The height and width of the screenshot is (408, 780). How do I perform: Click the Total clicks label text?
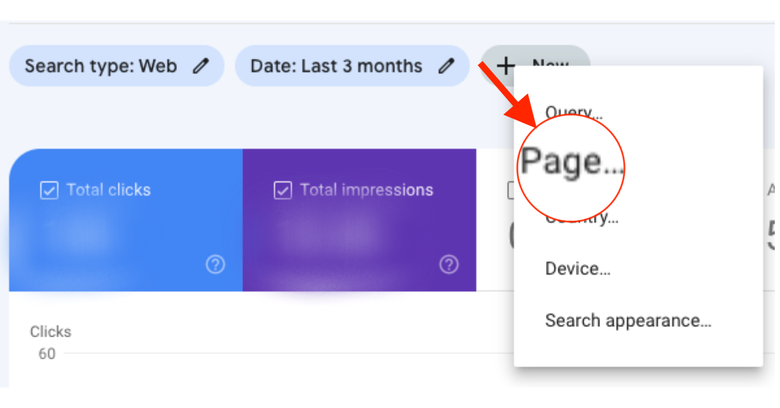108,190
